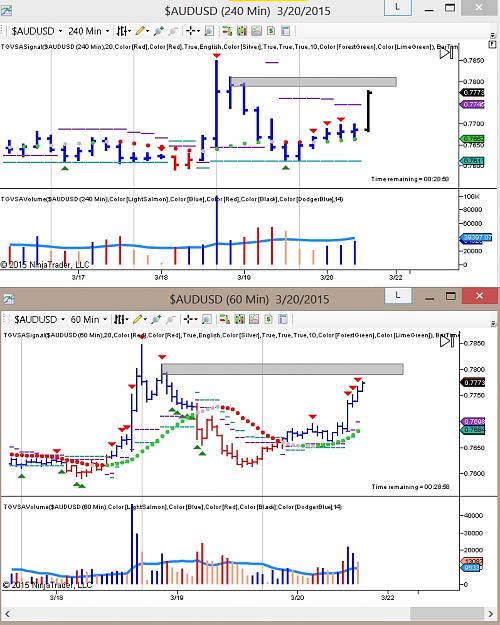Maximize the 60 Min chart window
Image resolution: width=500 pixels, height=625 pixels.
[451, 296]
